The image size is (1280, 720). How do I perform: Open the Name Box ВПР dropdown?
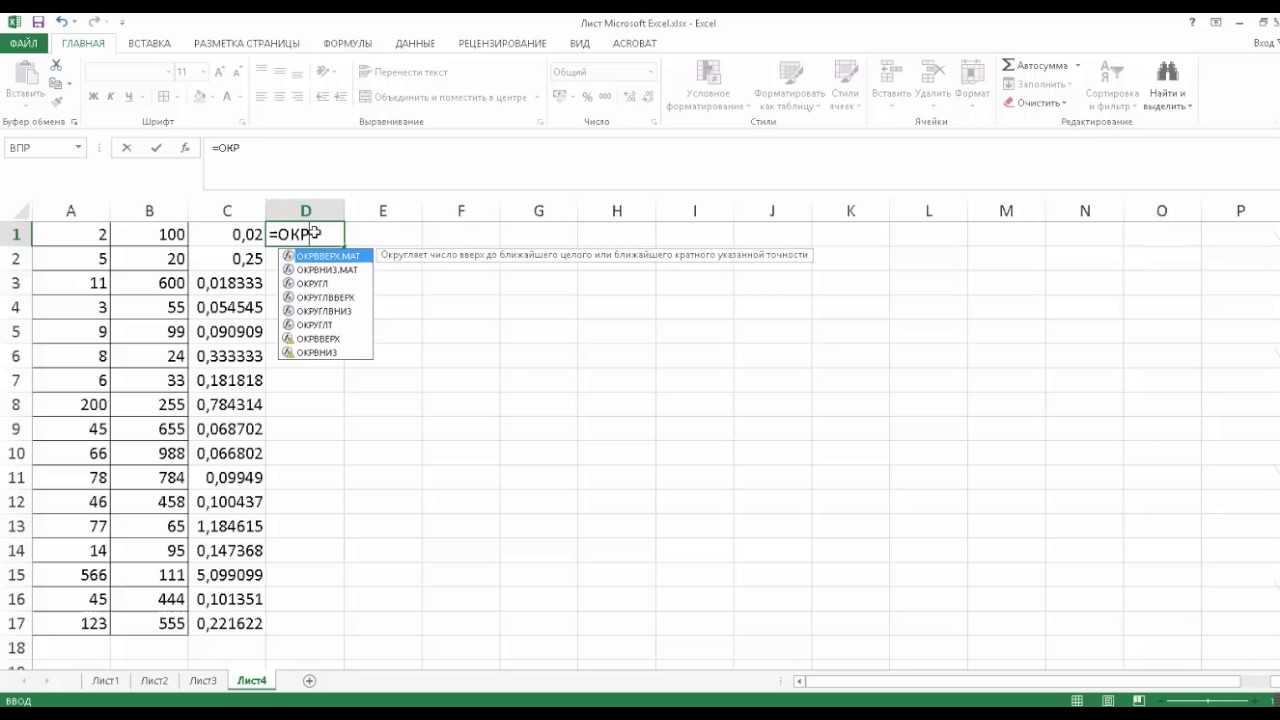pyautogui.click(x=77, y=148)
